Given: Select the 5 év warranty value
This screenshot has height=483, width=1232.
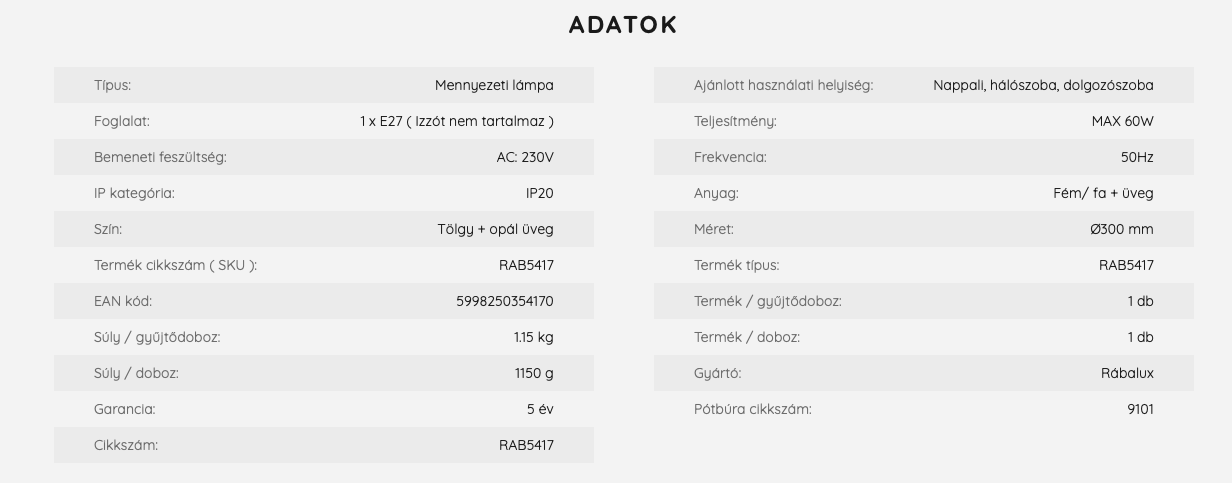Looking at the screenshot, I should click(x=540, y=409).
